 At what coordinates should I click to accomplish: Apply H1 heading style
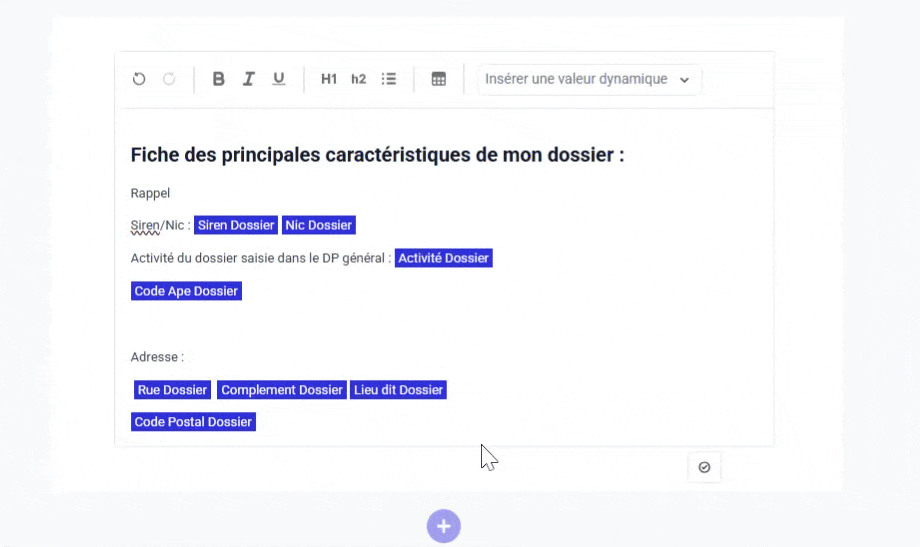[x=329, y=79]
